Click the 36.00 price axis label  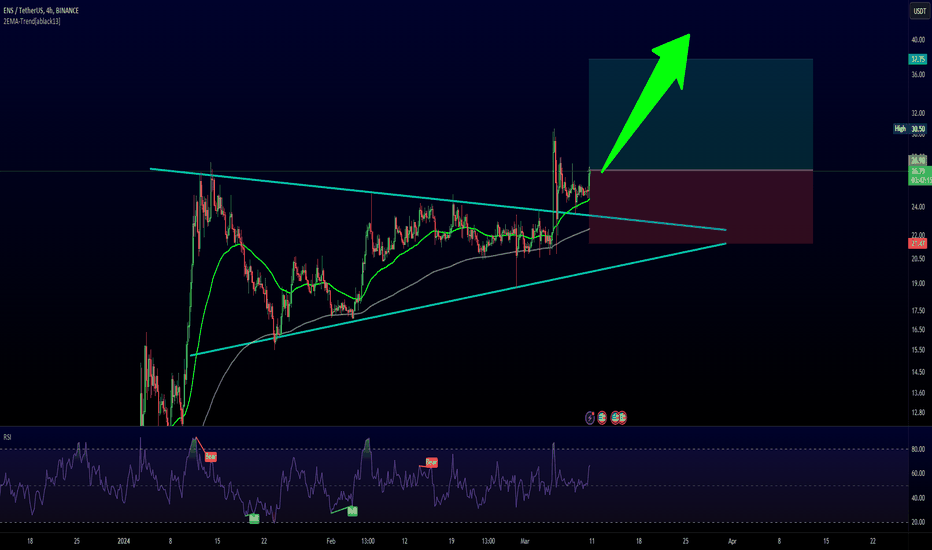(918, 74)
